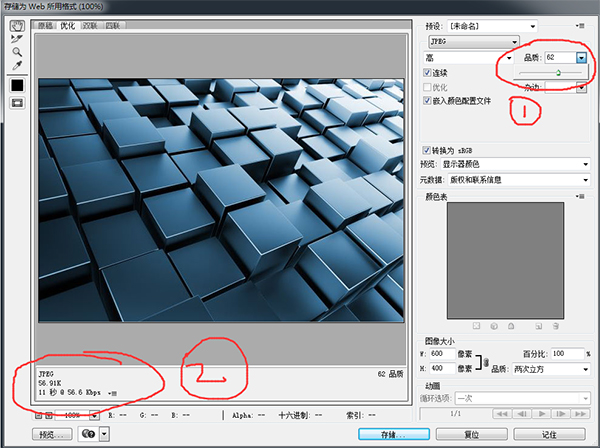
Task: Open the 100% zoom level dropdown
Action: click(x=95, y=415)
